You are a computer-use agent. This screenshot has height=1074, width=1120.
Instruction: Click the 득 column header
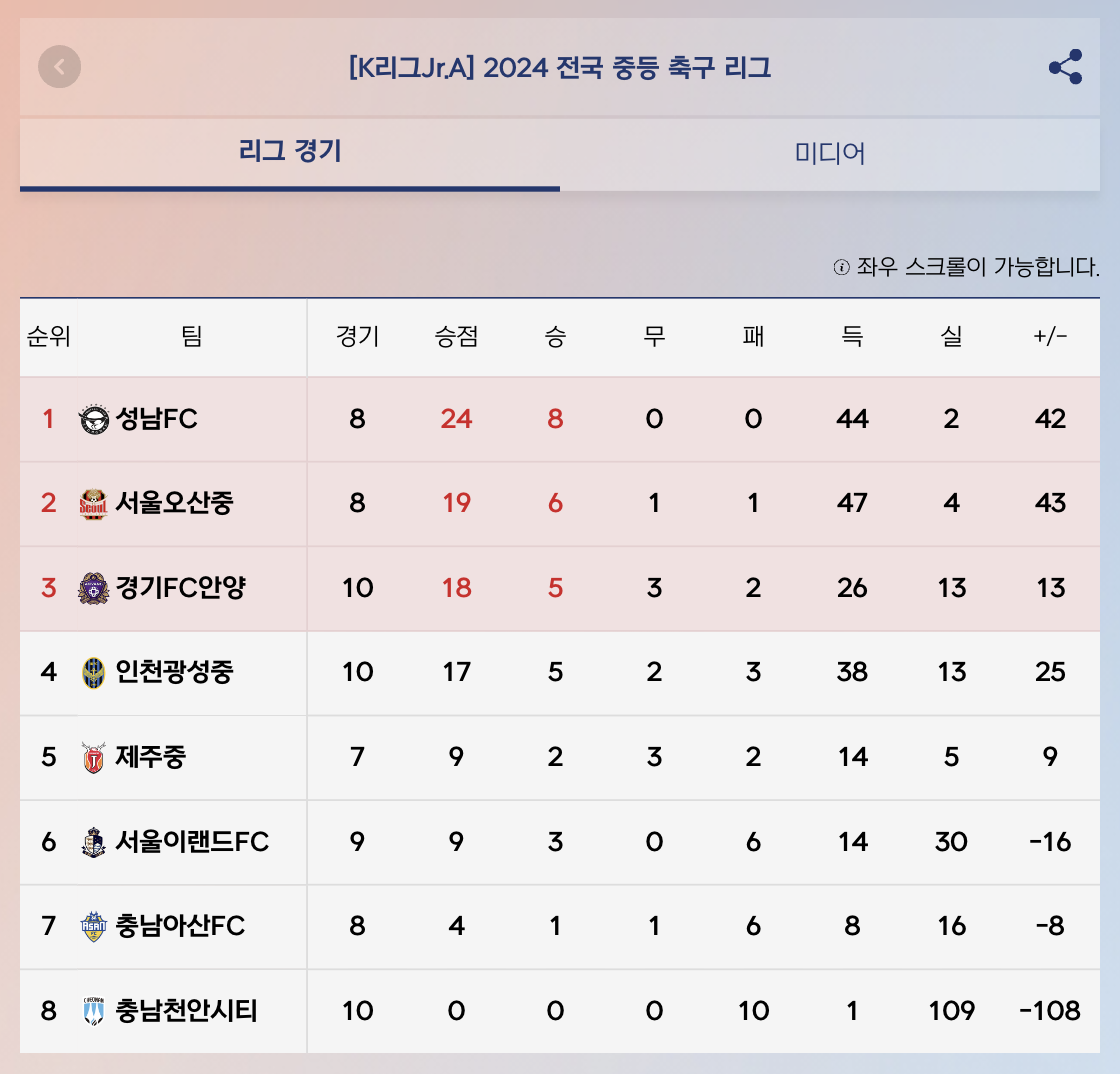point(852,337)
